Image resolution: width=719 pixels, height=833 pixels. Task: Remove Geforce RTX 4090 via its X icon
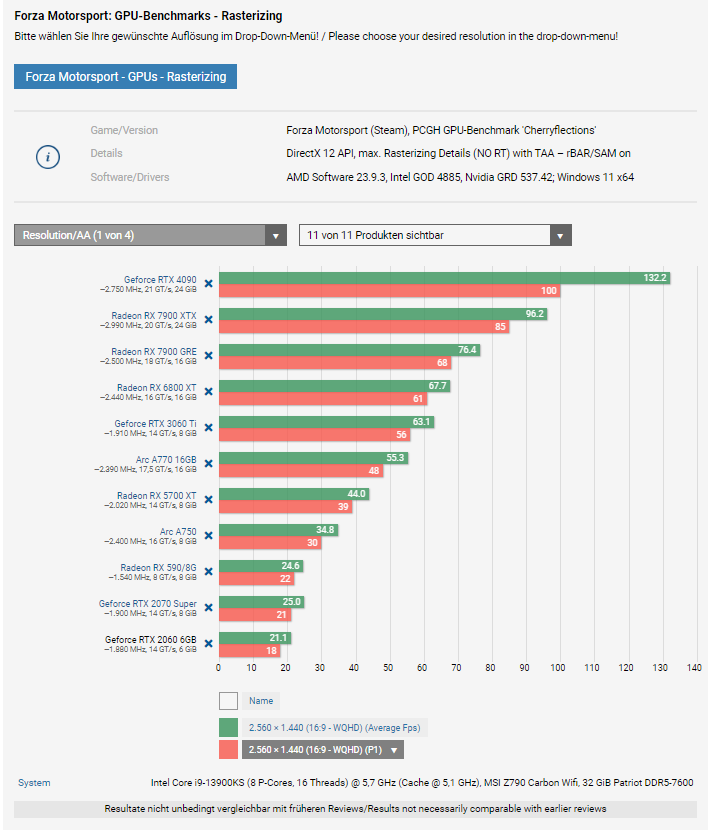click(209, 284)
